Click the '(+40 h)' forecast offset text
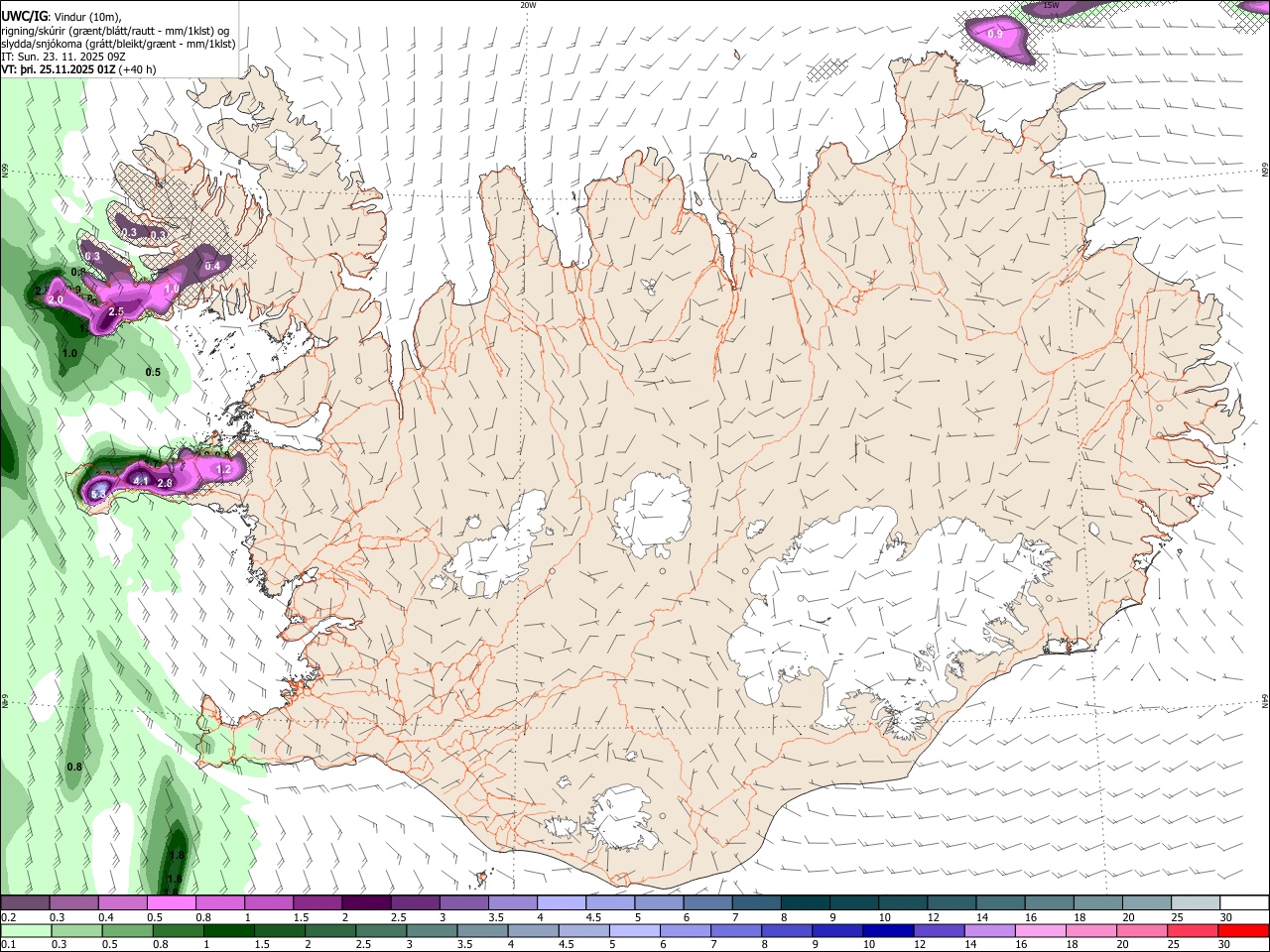Image resolution: width=1270 pixels, height=952 pixels. (139, 69)
